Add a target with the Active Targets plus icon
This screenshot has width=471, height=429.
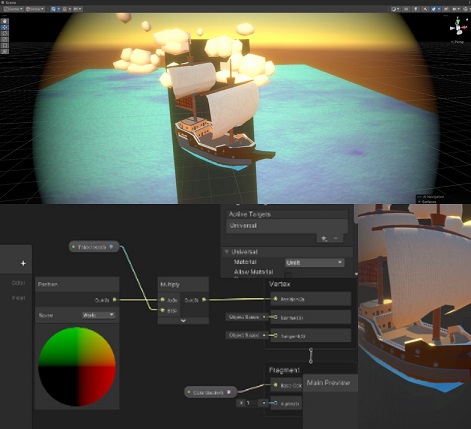pyautogui.click(x=324, y=238)
